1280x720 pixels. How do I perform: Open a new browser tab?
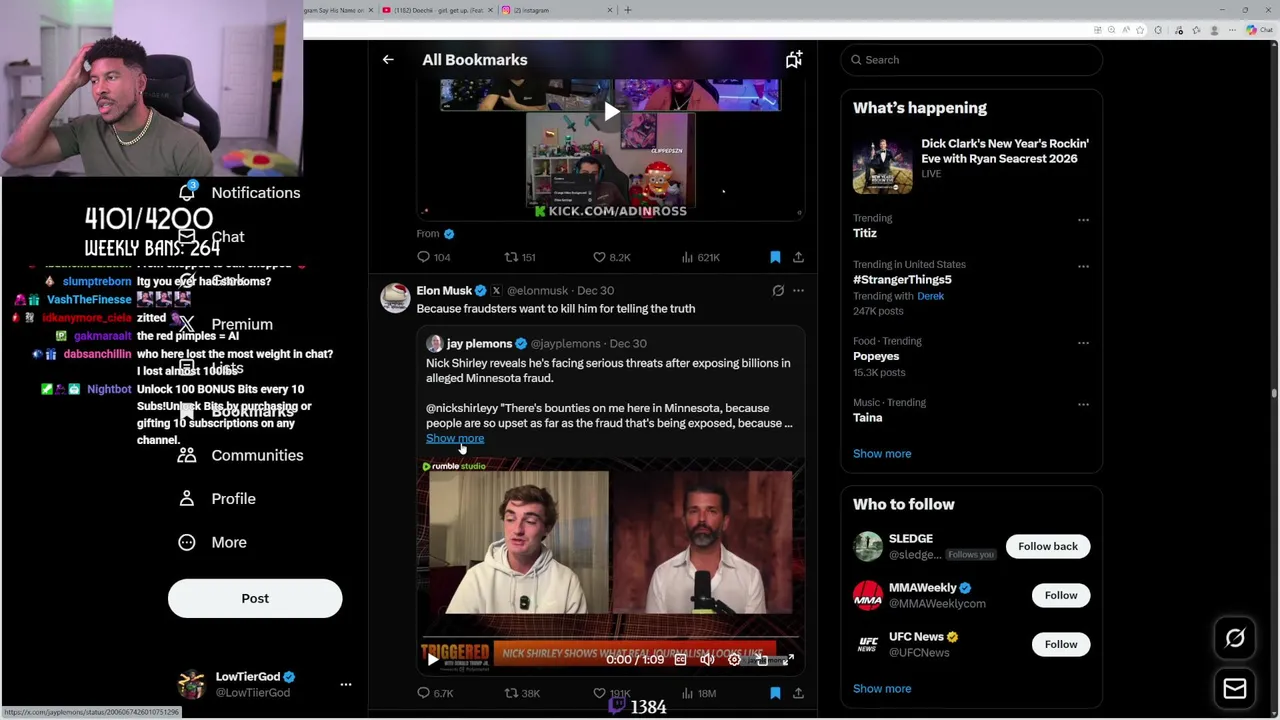click(628, 10)
